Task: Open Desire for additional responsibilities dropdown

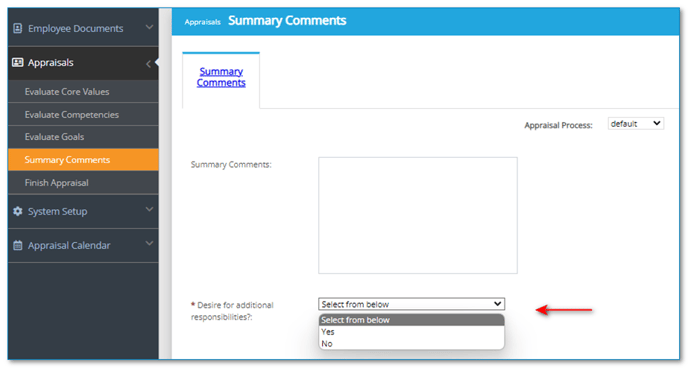Action: tap(411, 304)
